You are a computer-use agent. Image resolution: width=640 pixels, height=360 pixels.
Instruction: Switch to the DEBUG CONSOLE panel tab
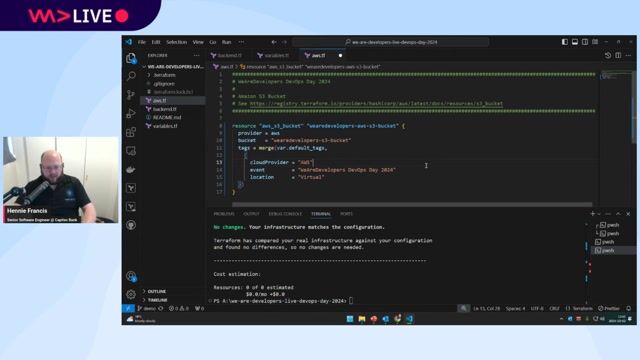tap(285, 214)
